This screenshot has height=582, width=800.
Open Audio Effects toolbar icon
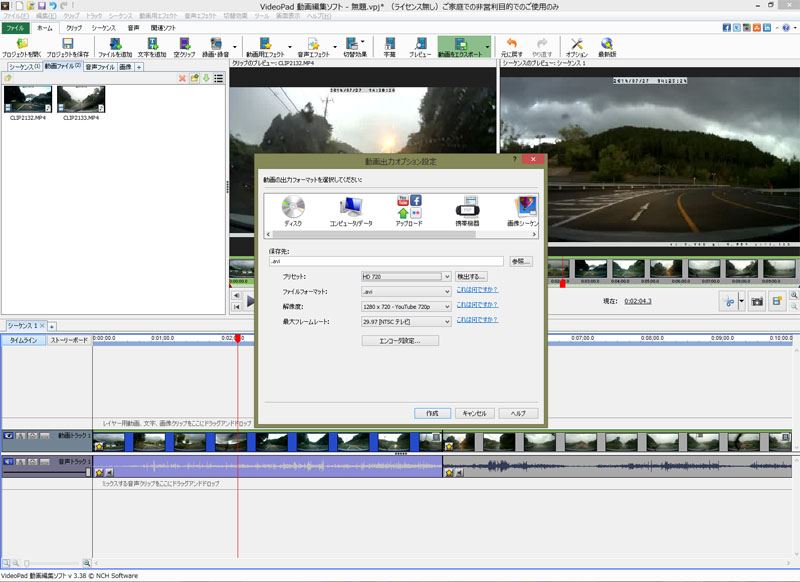point(313,47)
